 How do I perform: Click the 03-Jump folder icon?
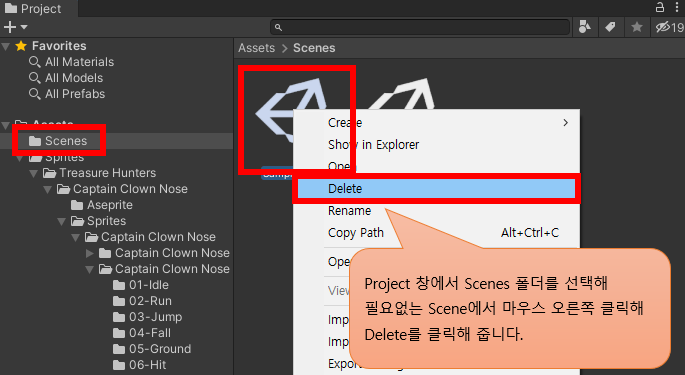point(119,317)
